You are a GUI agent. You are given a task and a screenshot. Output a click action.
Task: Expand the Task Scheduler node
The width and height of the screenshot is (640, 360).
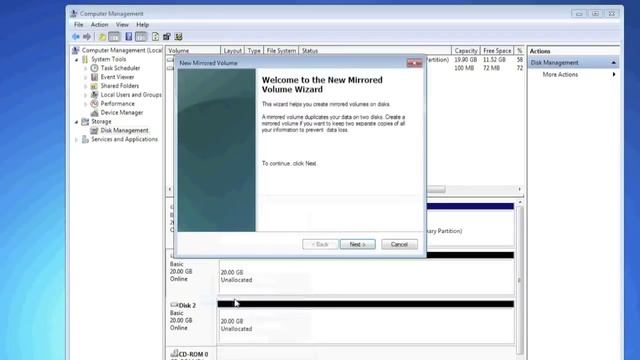click(x=86, y=68)
